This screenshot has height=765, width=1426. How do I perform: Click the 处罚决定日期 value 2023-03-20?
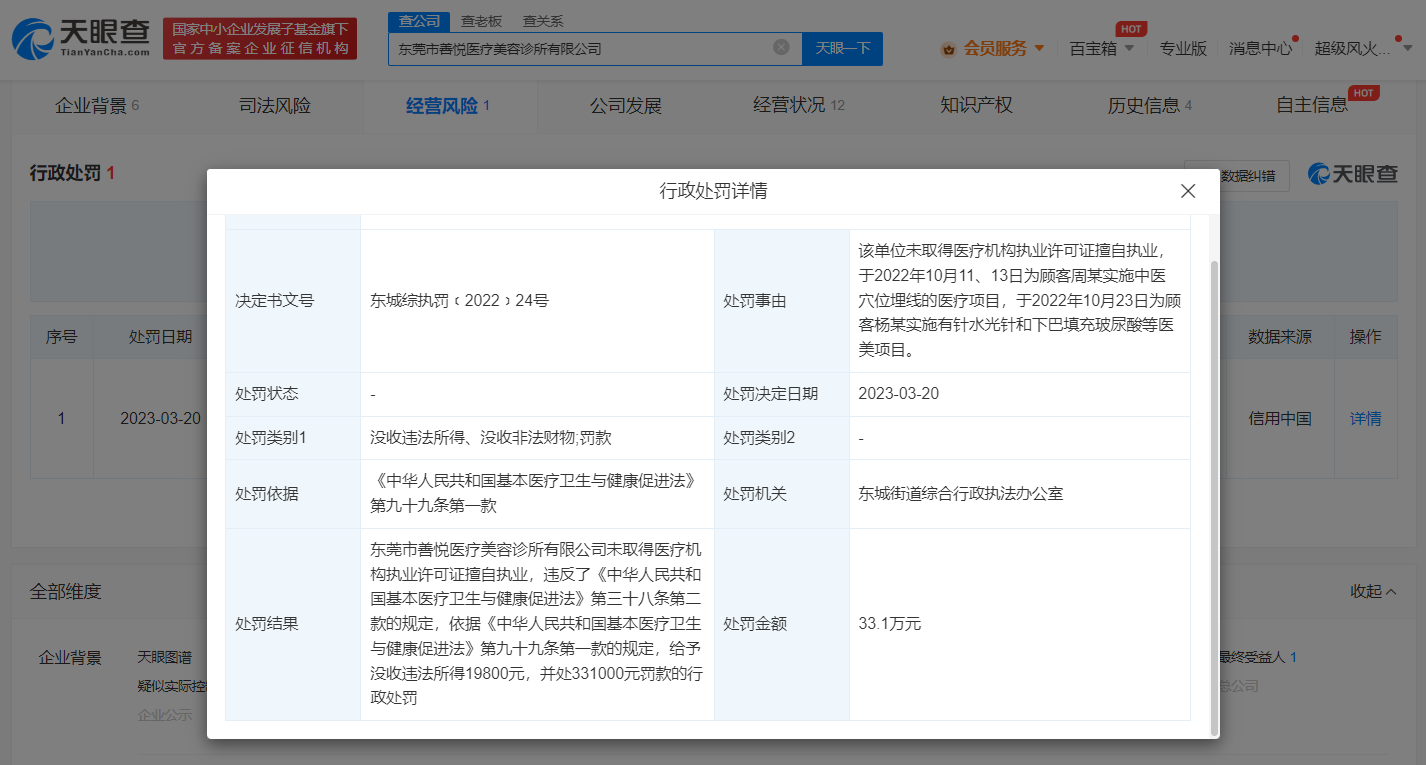click(899, 394)
